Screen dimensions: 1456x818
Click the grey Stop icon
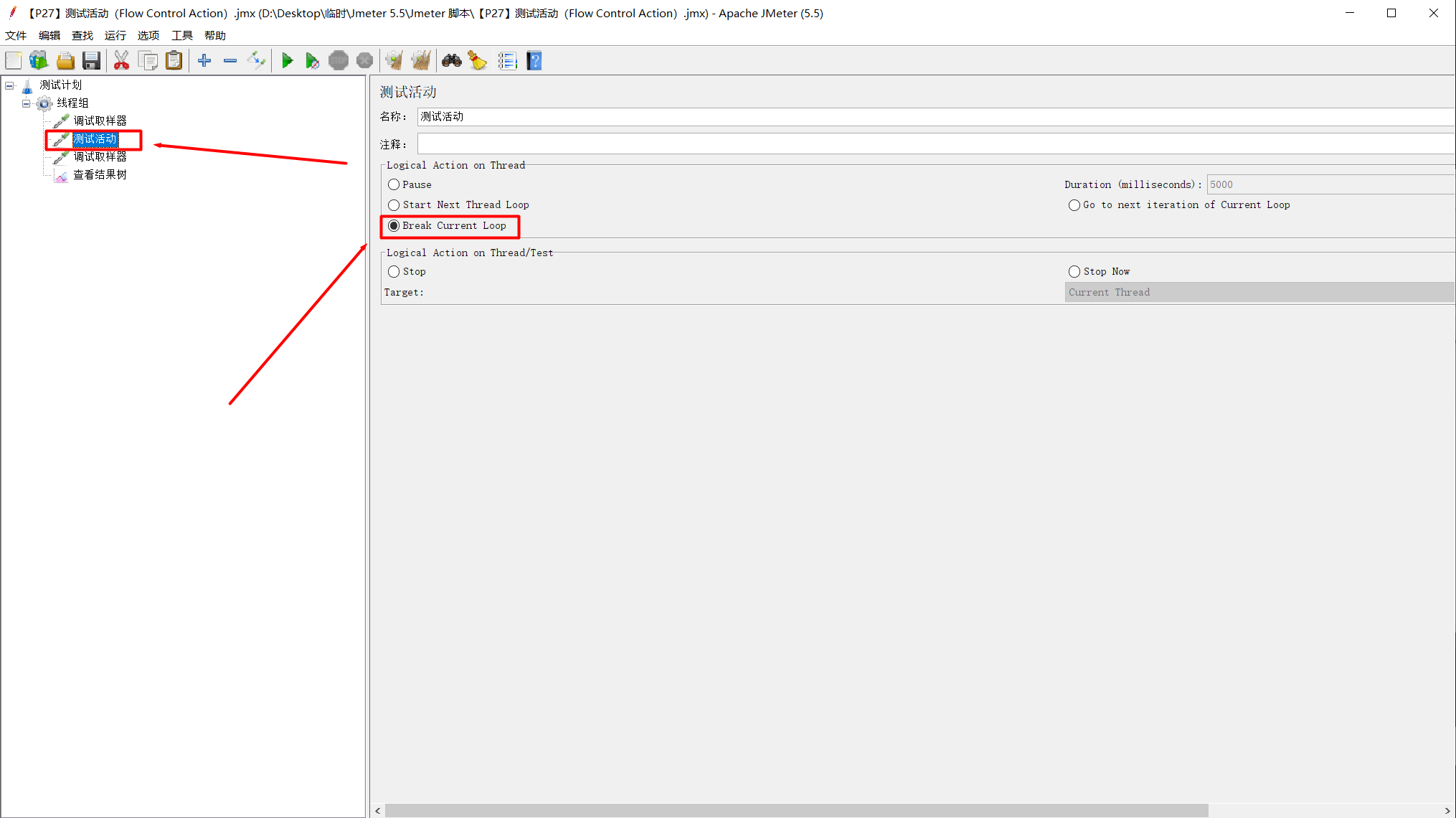pyautogui.click(x=339, y=61)
